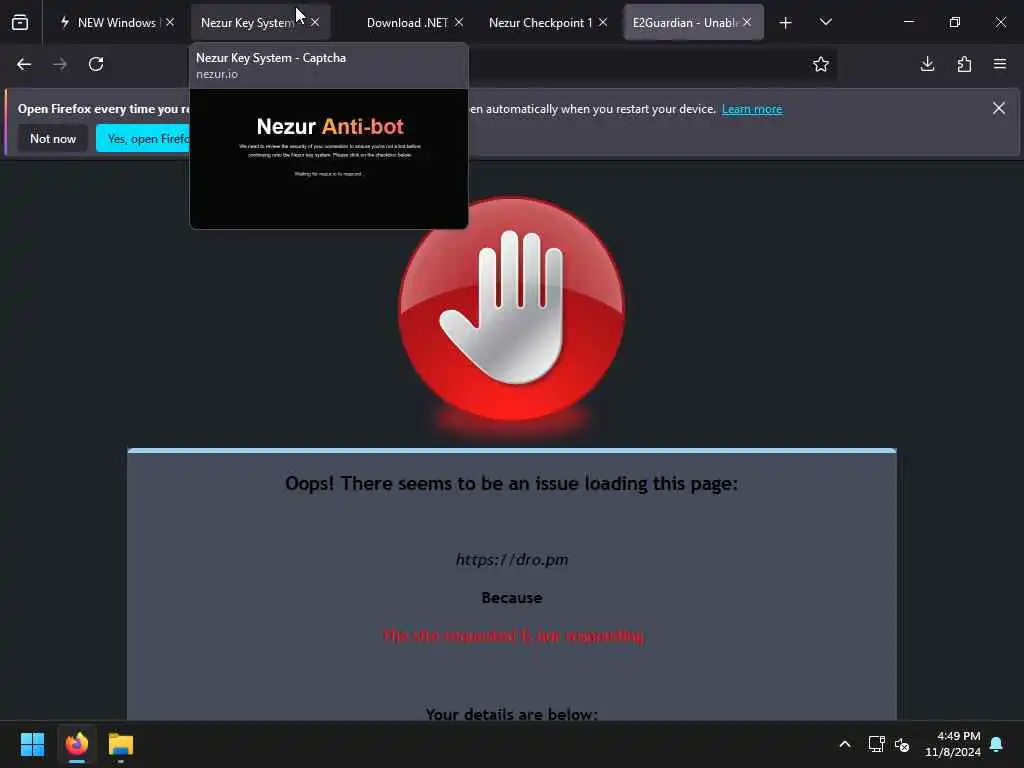Viewport: 1024px width, 768px height.
Task: Go back one page
Action: coord(24,64)
